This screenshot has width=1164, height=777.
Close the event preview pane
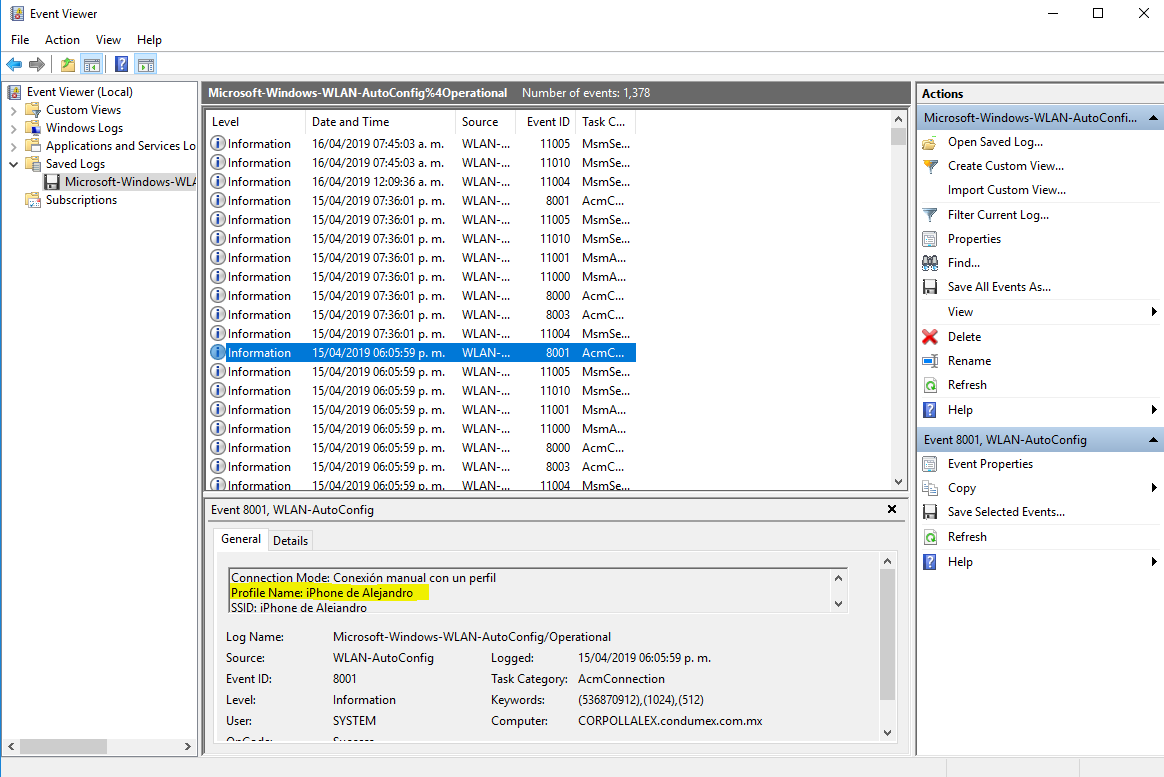click(892, 509)
